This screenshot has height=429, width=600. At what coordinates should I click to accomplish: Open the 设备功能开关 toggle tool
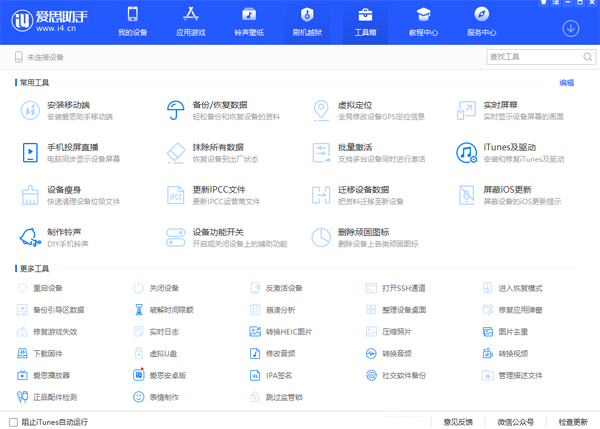(x=176, y=237)
